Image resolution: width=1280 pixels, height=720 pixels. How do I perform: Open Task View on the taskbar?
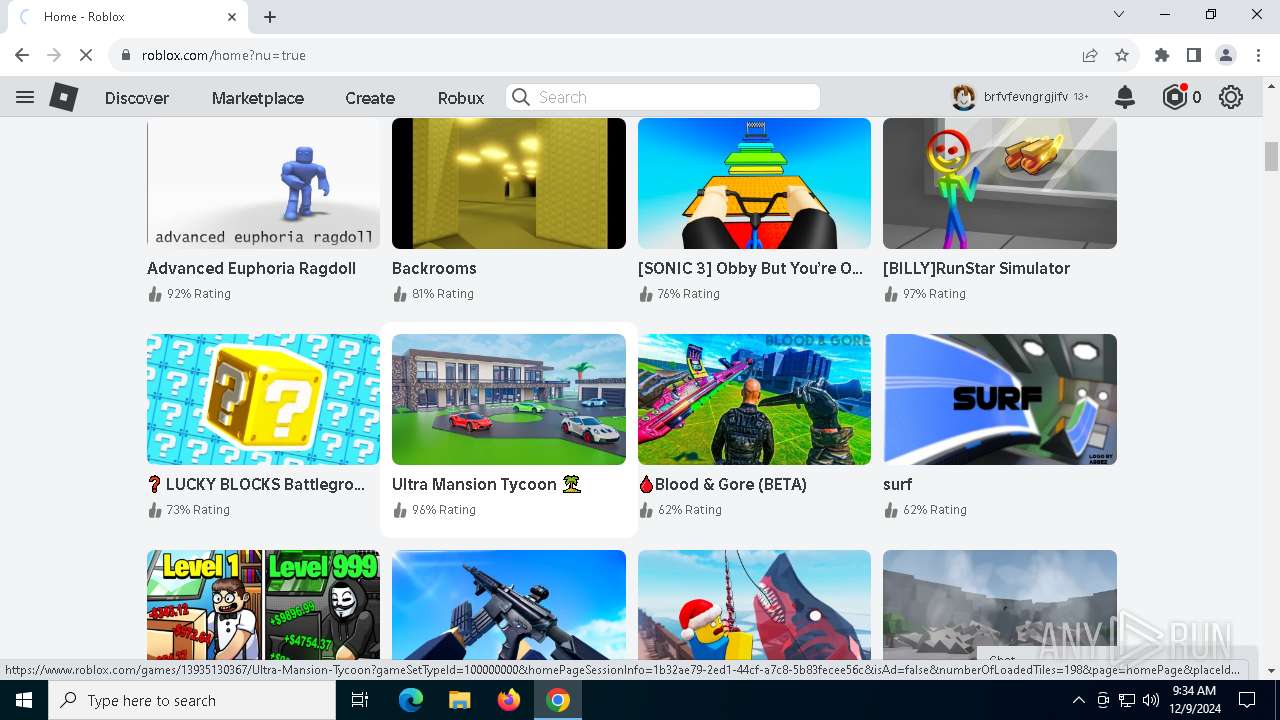coord(361,700)
